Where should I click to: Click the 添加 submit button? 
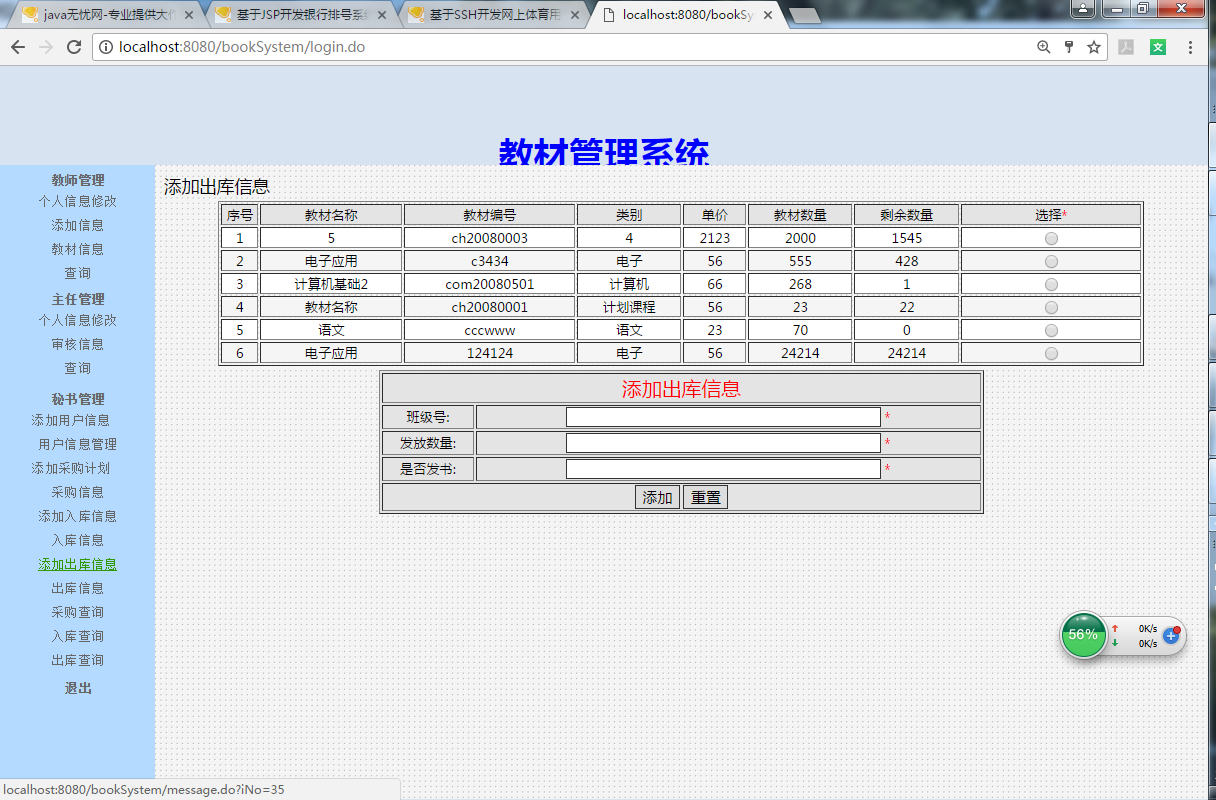[x=657, y=497]
